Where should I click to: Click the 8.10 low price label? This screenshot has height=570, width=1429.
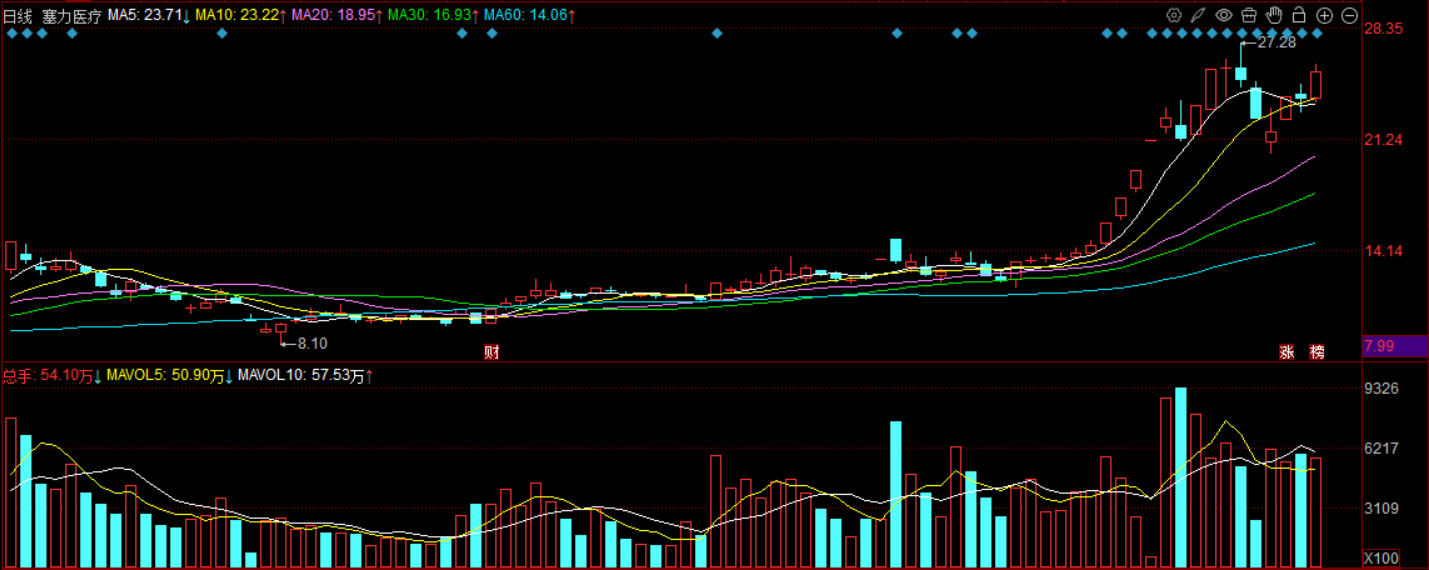pyautogui.click(x=312, y=343)
